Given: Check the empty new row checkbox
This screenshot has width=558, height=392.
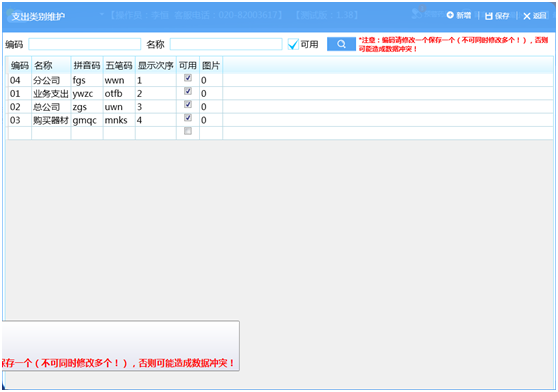Looking at the screenshot, I should [x=188, y=131].
